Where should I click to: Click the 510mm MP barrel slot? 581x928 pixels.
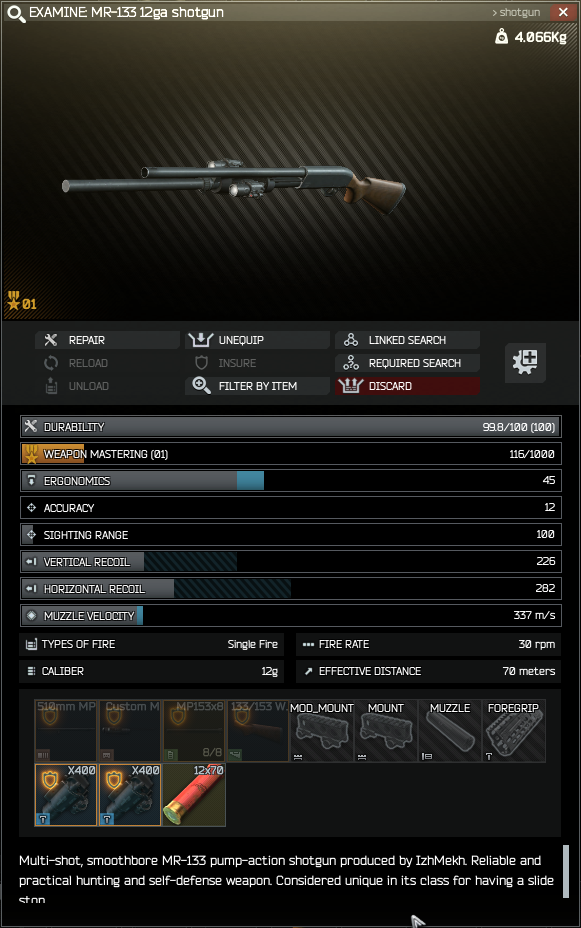pyautogui.click(x=66, y=730)
